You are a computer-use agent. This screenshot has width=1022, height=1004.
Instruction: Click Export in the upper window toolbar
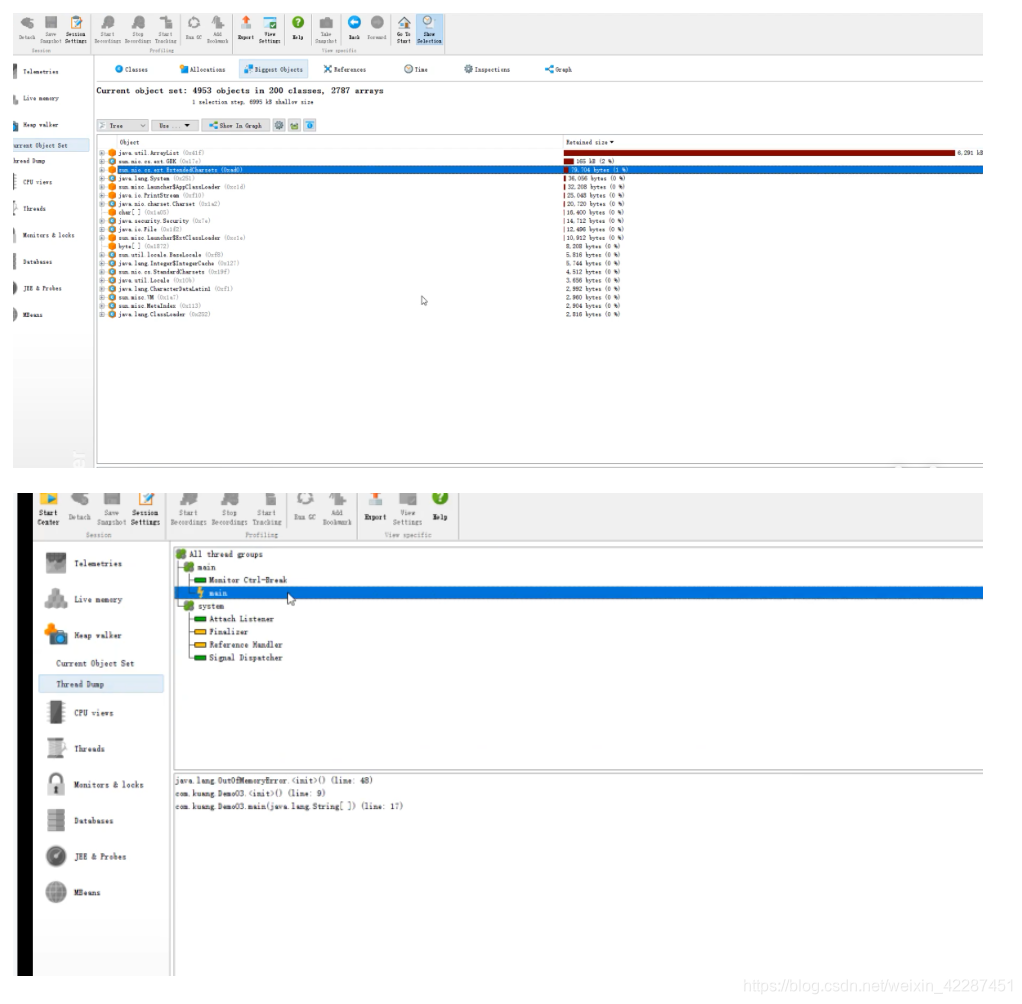coord(246,29)
